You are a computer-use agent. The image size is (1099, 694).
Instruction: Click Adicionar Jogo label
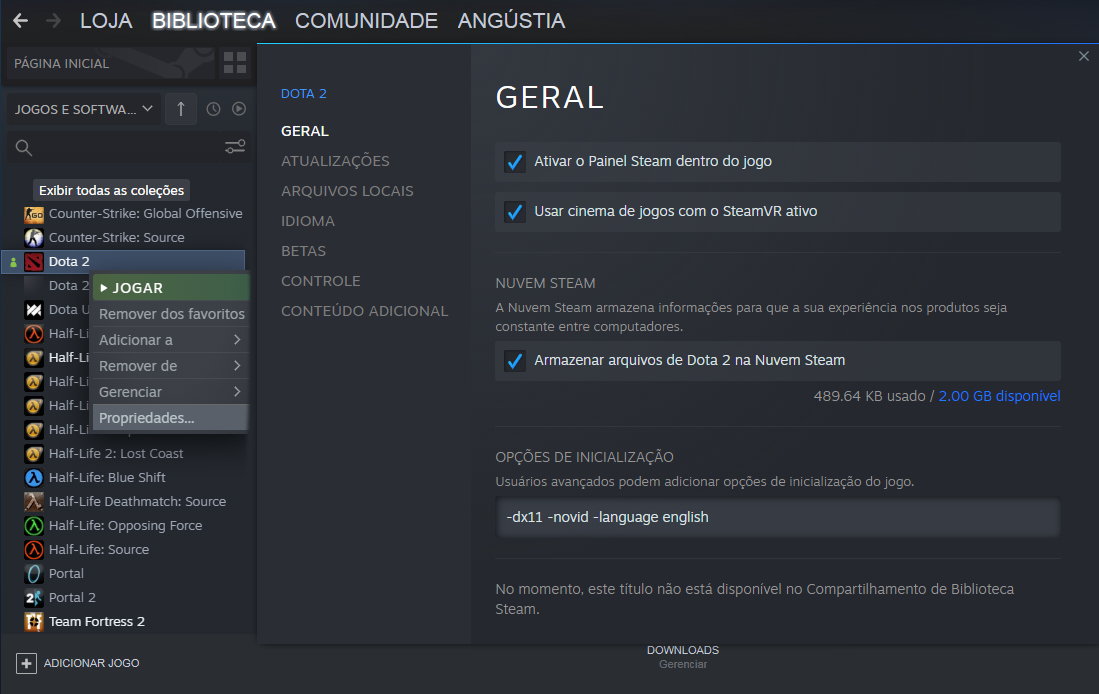(x=91, y=663)
